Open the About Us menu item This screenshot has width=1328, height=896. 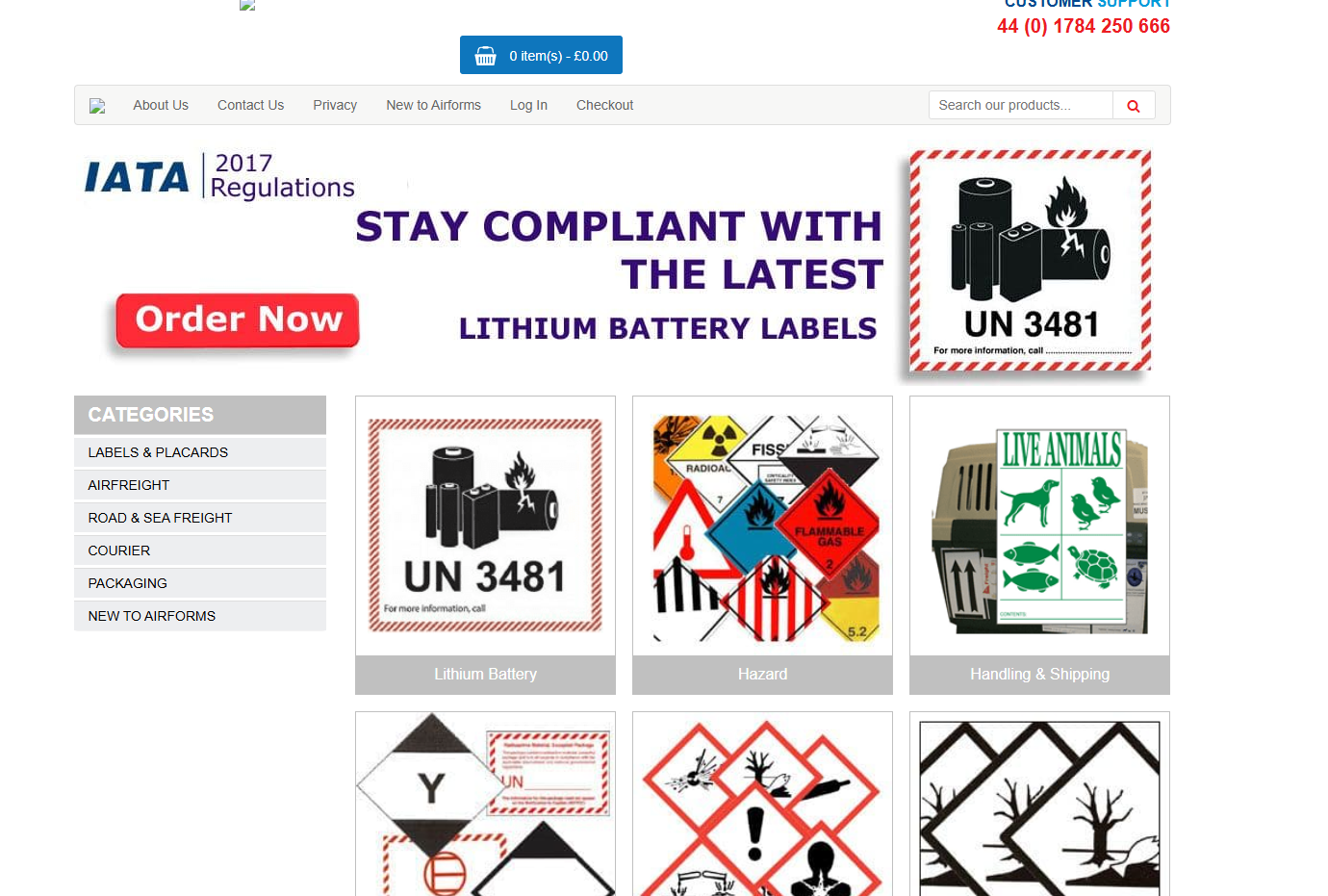(x=161, y=106)
